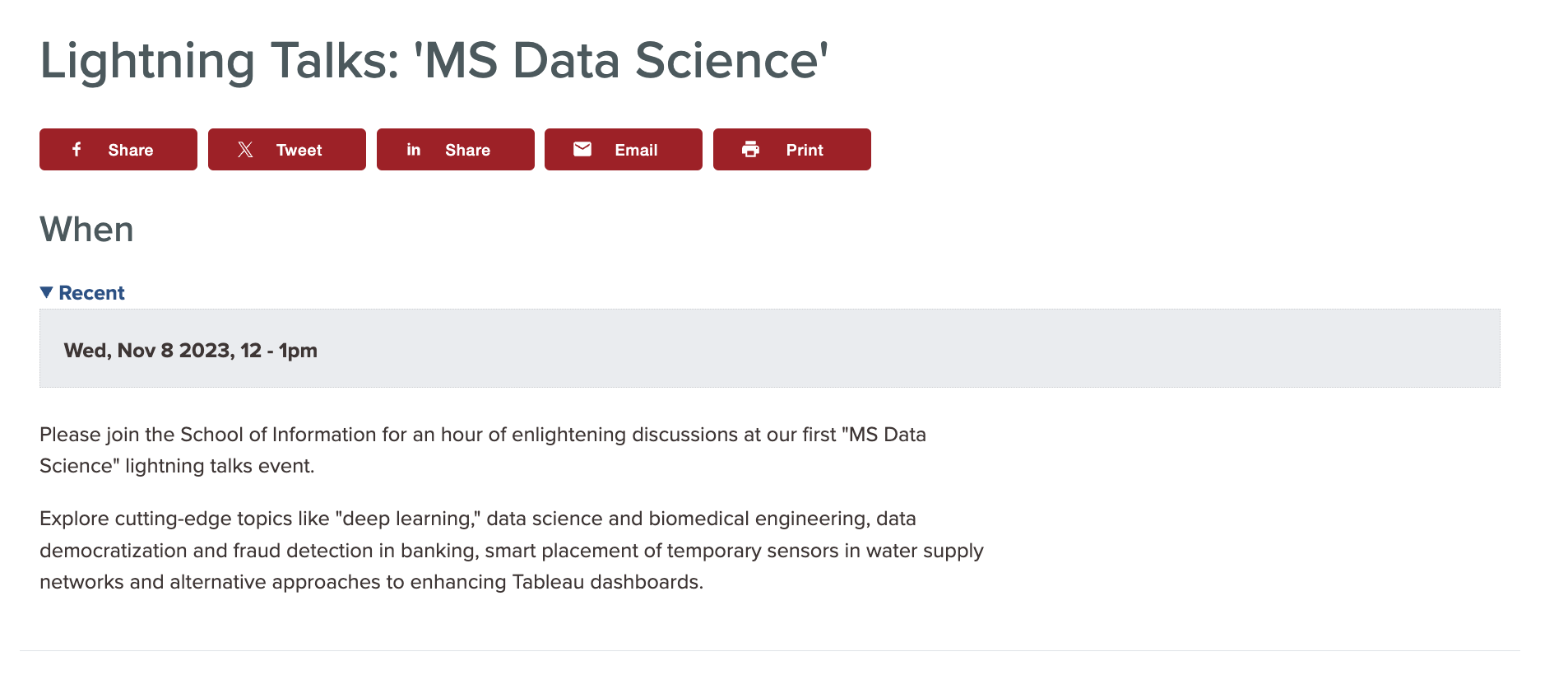
Task: Share on LinkedIn using the Share label
Action: pos(467,150)
